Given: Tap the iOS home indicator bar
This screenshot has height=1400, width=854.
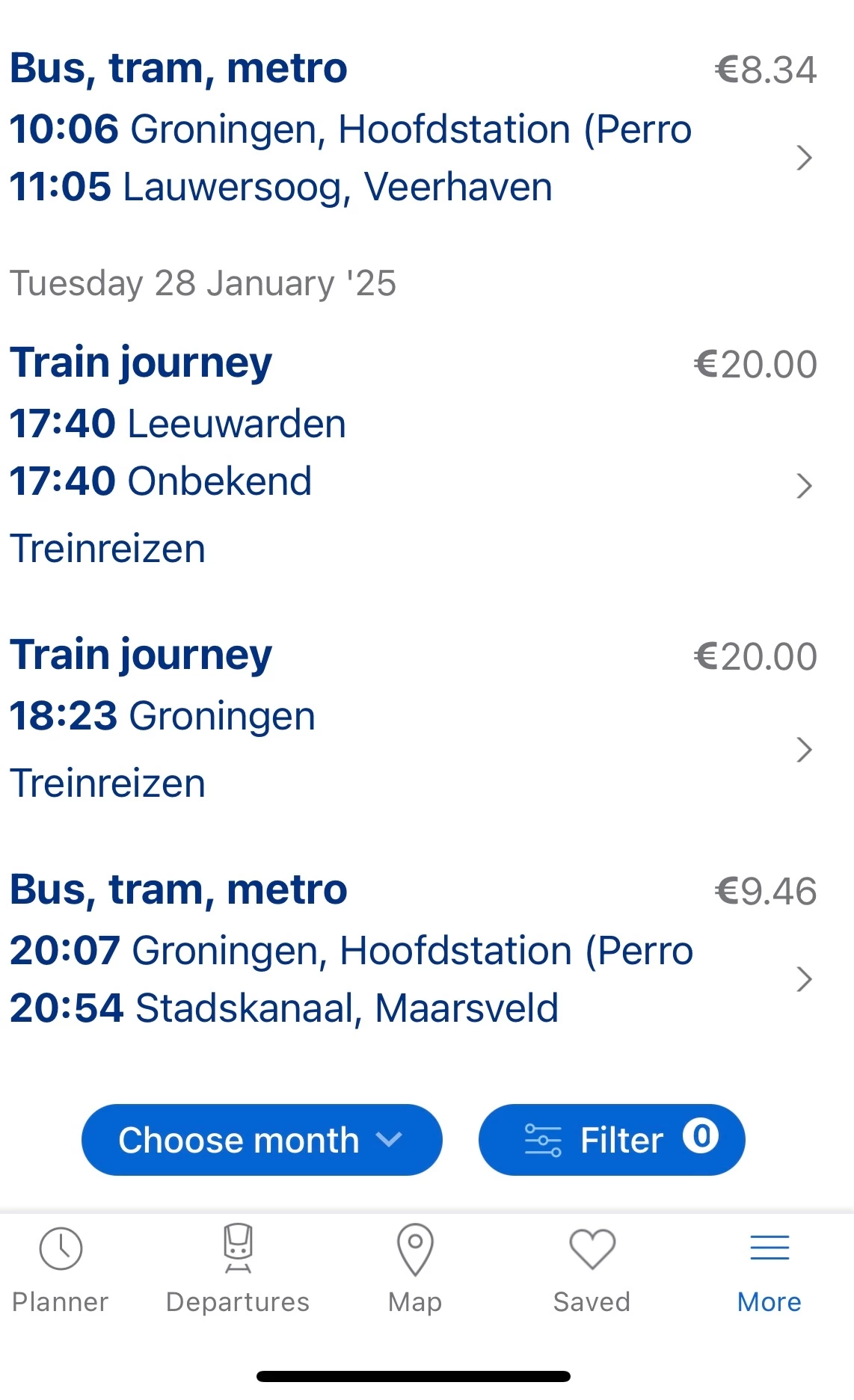Looking at the screenshot, I should 413,1376.
